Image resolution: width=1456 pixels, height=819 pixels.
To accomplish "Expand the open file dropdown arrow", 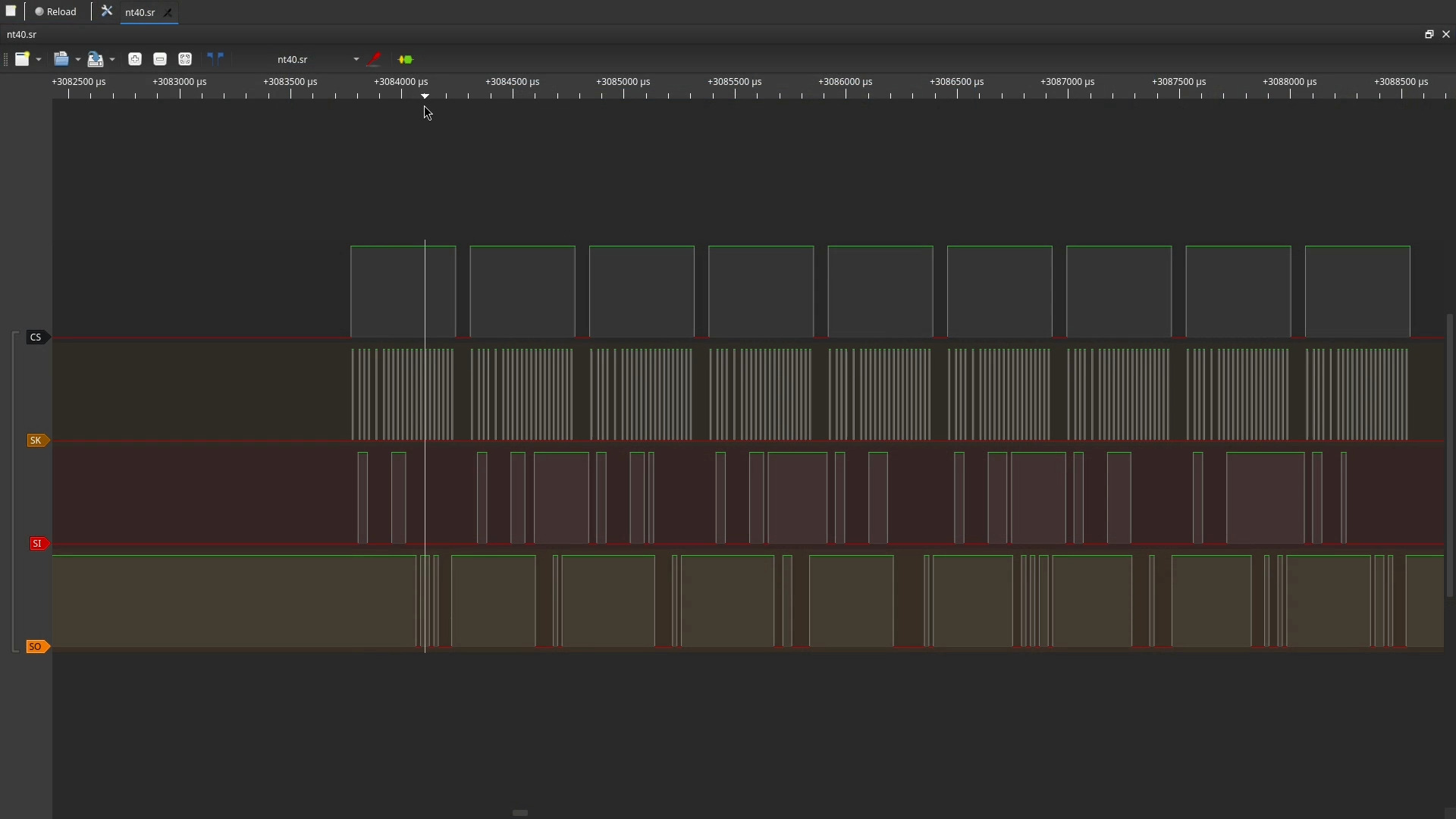I will [x=77, y=59].
